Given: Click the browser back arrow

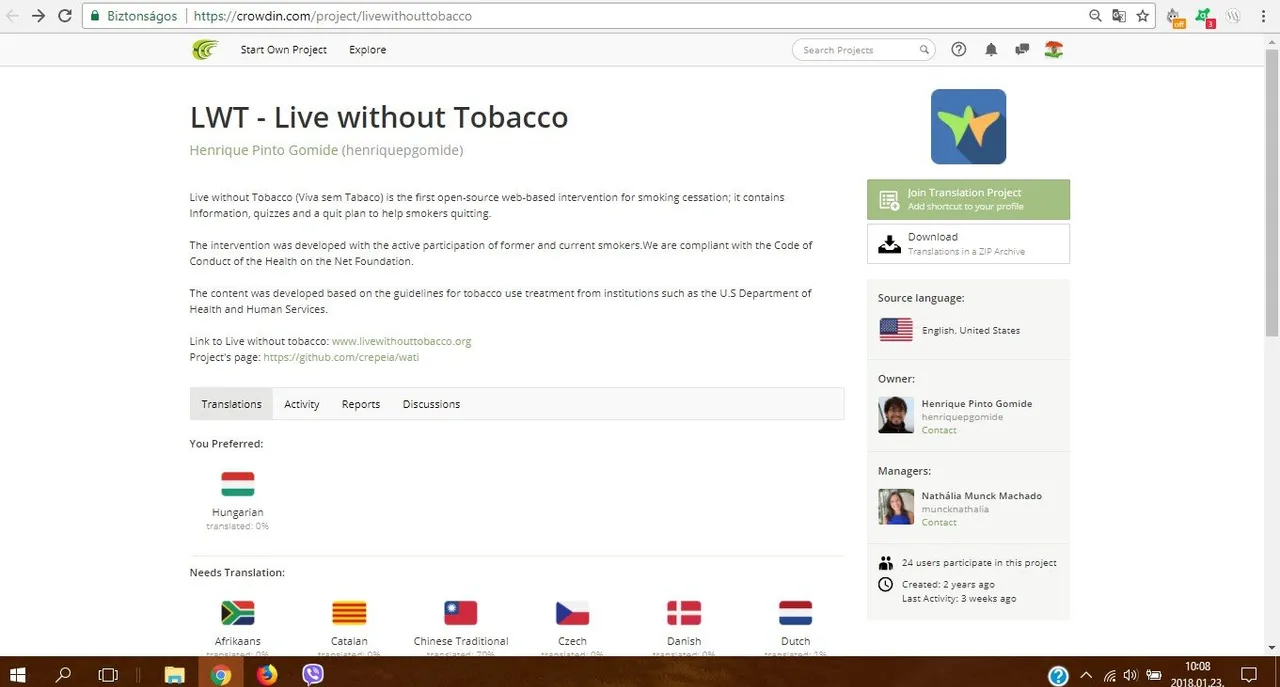Looking at the screenshot, I should click(13, 16).
